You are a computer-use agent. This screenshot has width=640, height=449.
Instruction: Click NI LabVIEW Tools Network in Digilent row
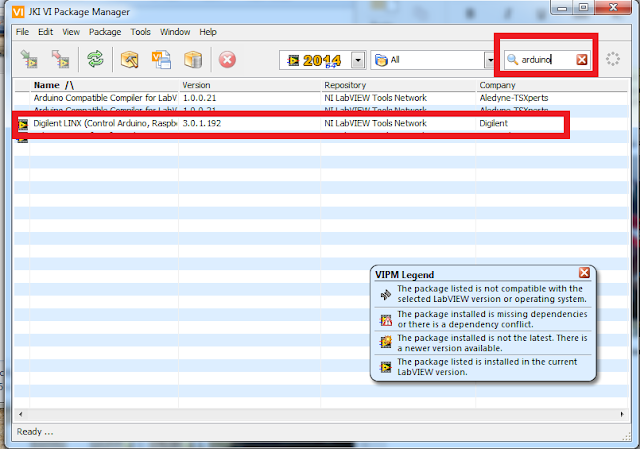(375, 123)
